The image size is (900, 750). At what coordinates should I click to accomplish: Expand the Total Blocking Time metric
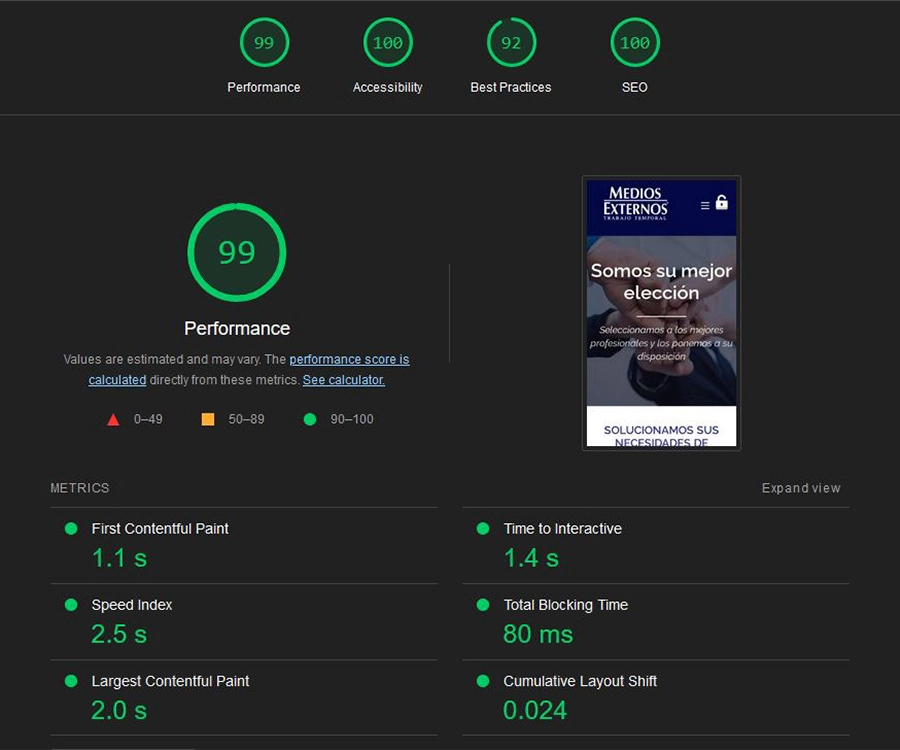[x=565, y=605]
